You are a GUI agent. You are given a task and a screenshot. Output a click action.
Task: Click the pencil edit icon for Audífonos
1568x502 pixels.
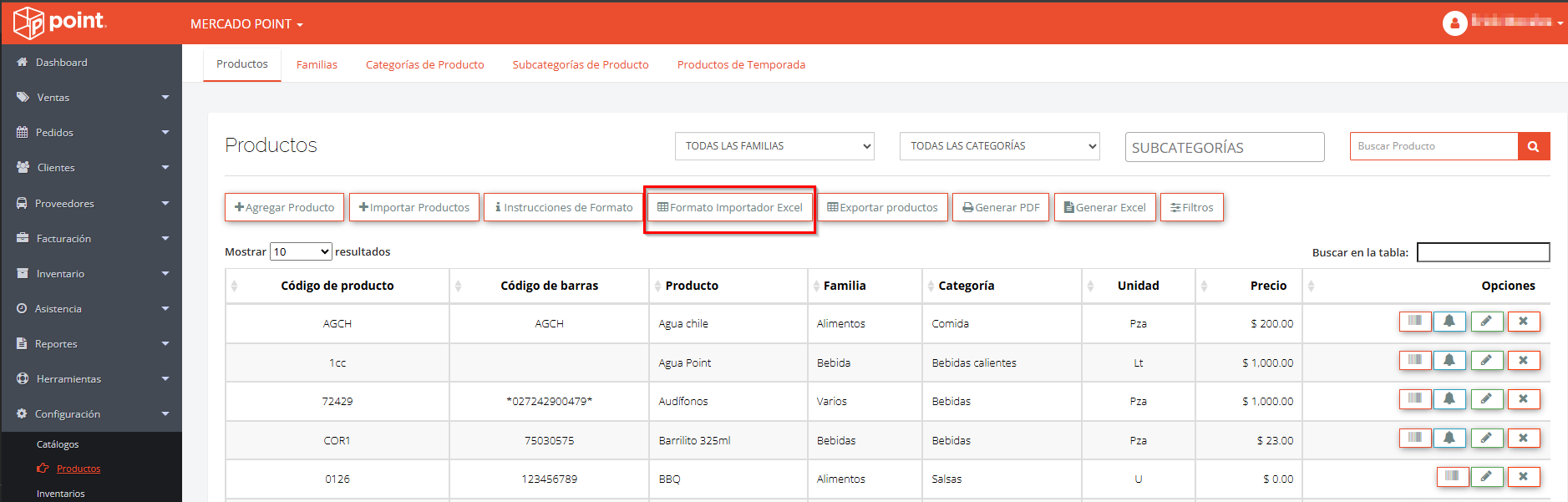click(1486, 399)
